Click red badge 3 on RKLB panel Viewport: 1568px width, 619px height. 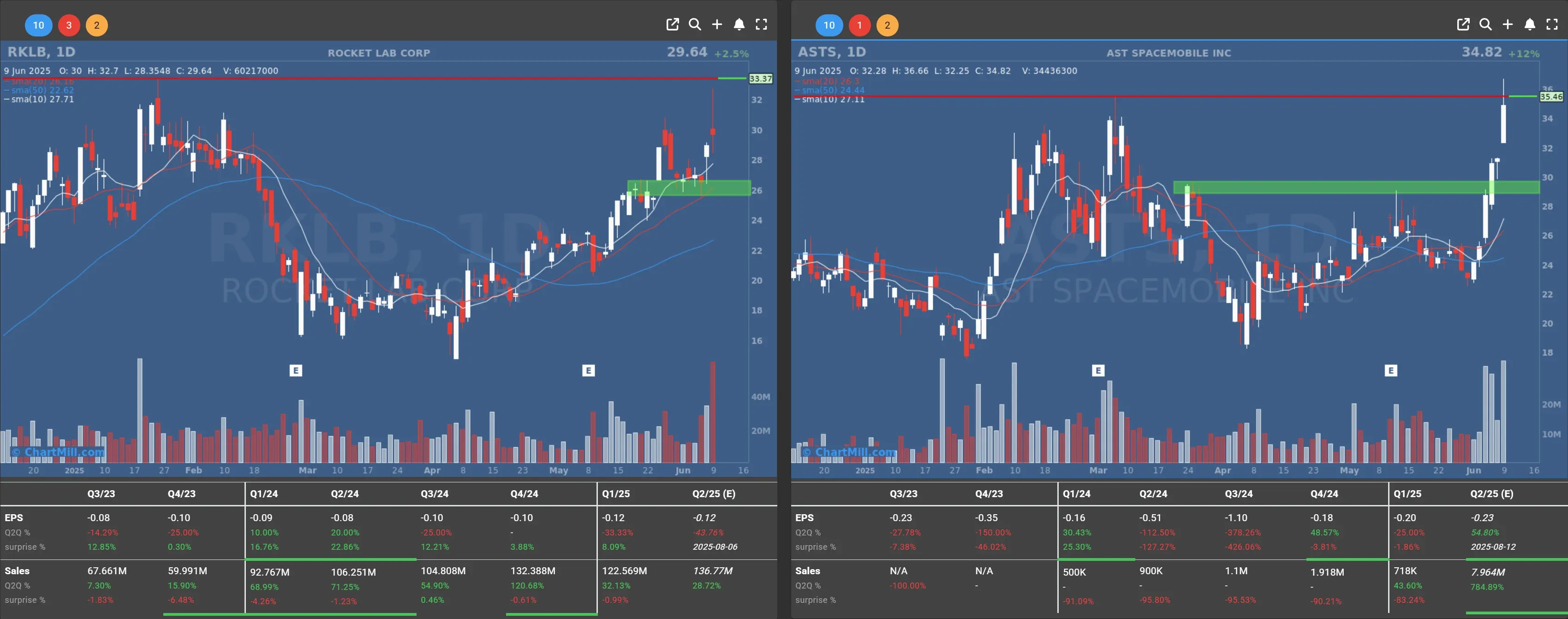[69, 25]
